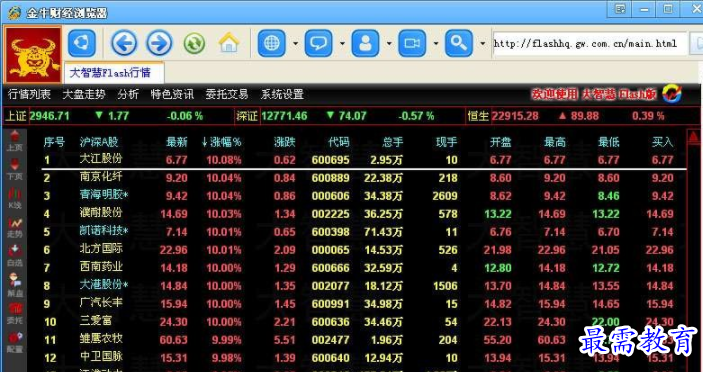Screen dimensions: 703x372
Task: Select stock row 青海明胶*
Action: click(364, 196)
